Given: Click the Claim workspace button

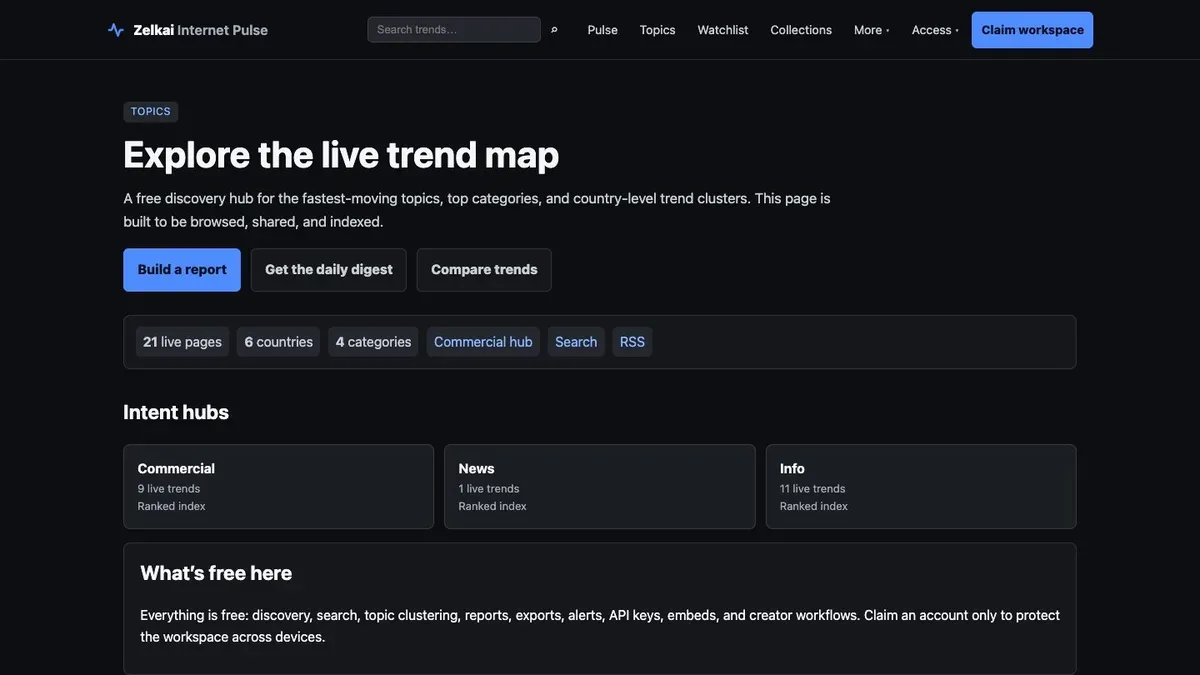Looking at the screenshot, I should tap(1032, 30).
